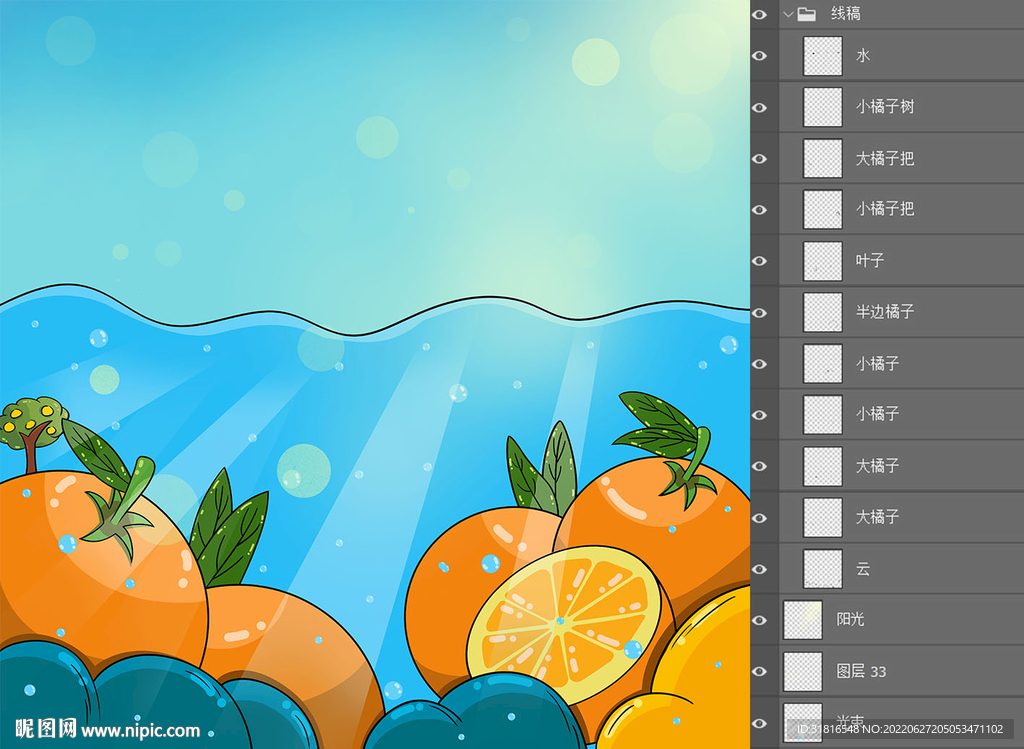Image resolution: width=1024 pixels, height=749 pixels.
Task: Hide the 线稿 group with its eye icon
Action: [x=760, y=14]
